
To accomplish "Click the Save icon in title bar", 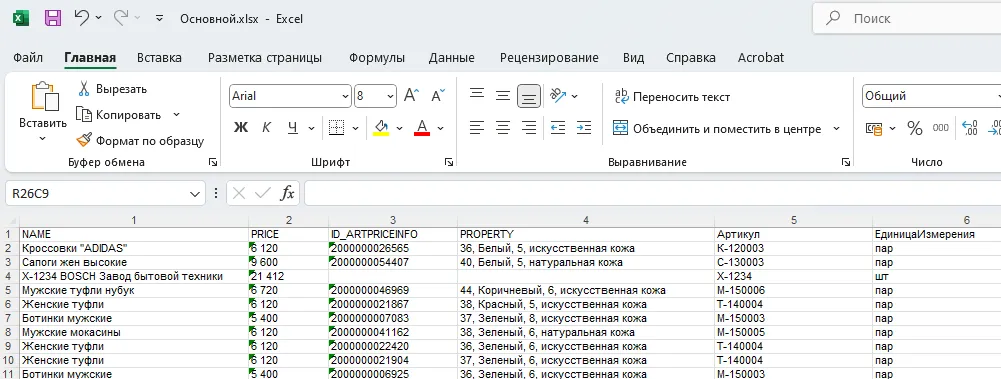I will [x=53, y=19].
